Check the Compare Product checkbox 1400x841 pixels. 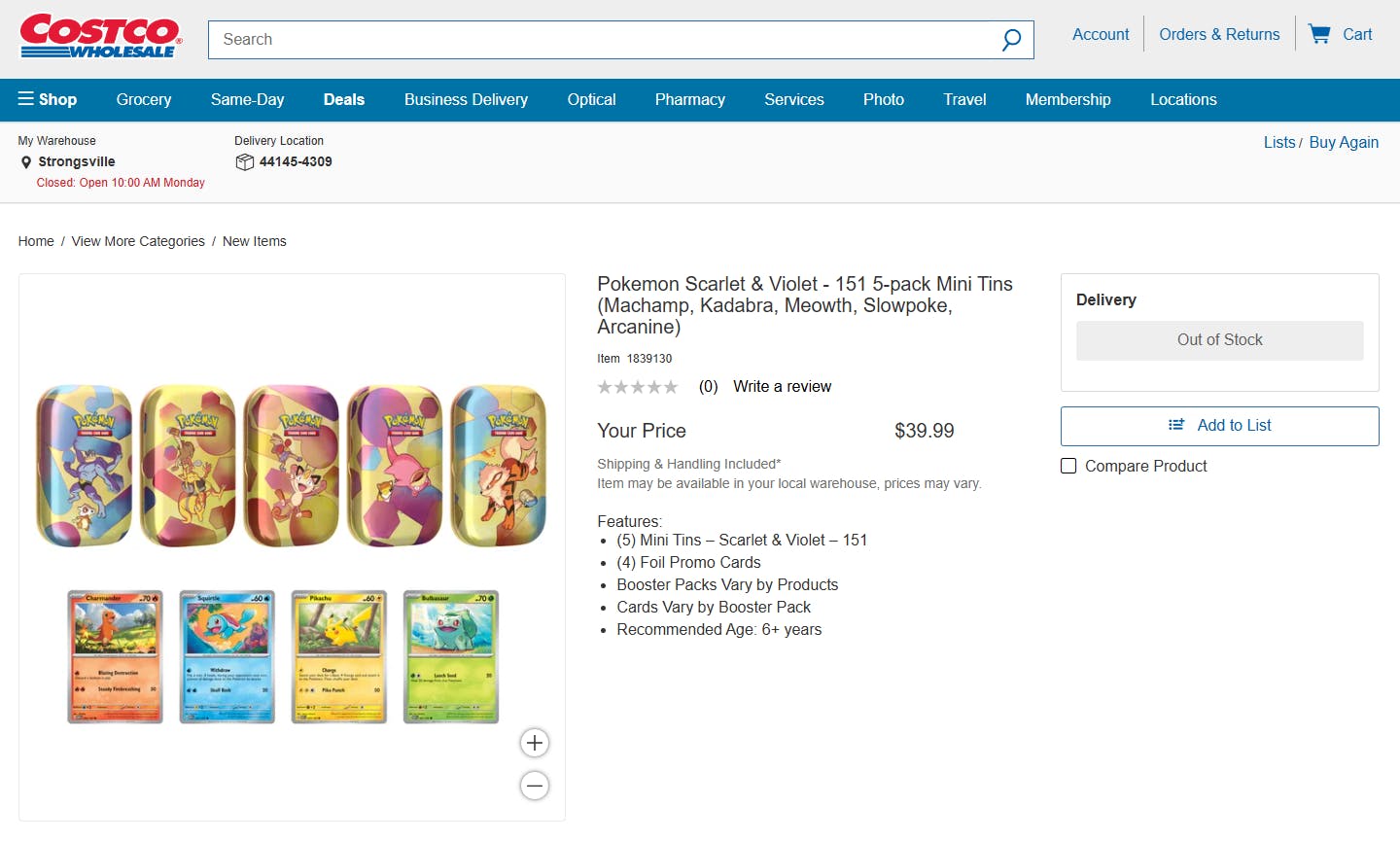pos(1068,466)
